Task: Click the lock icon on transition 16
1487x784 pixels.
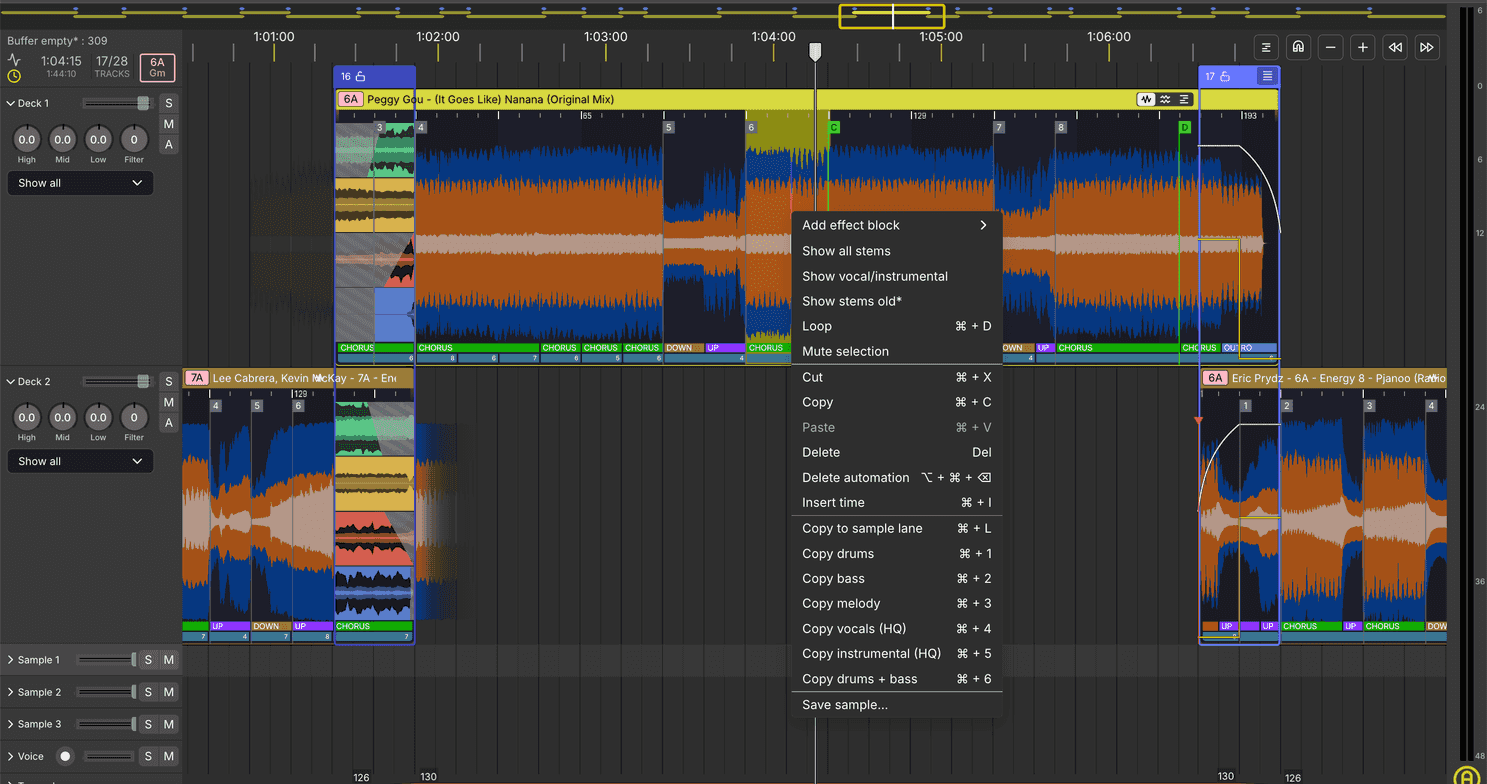Action: tap(361, 76)
